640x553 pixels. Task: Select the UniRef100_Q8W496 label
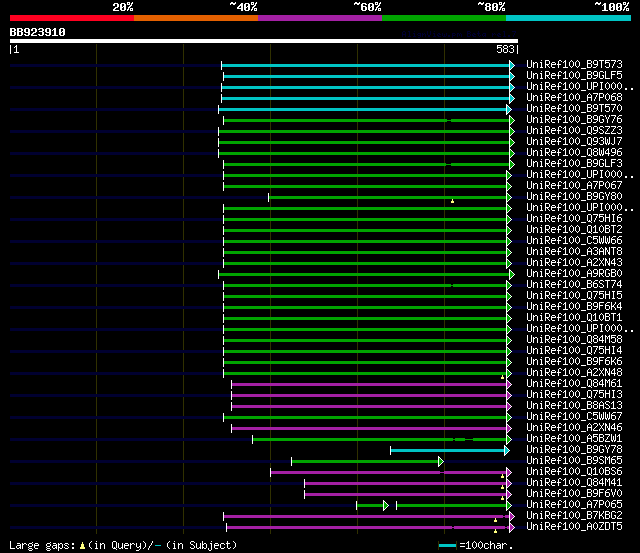point(574,153)
